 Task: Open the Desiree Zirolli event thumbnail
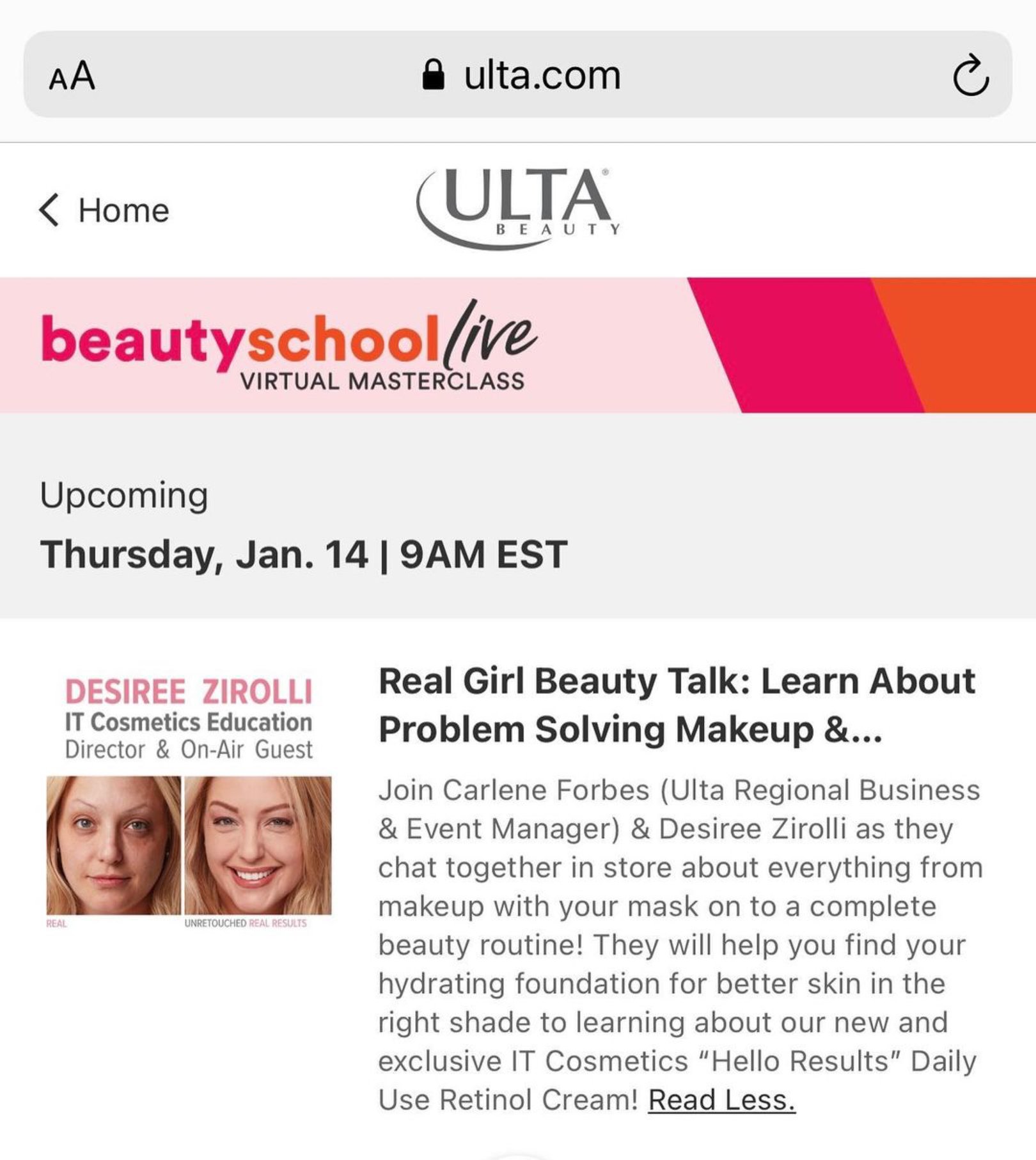point(189,802)
